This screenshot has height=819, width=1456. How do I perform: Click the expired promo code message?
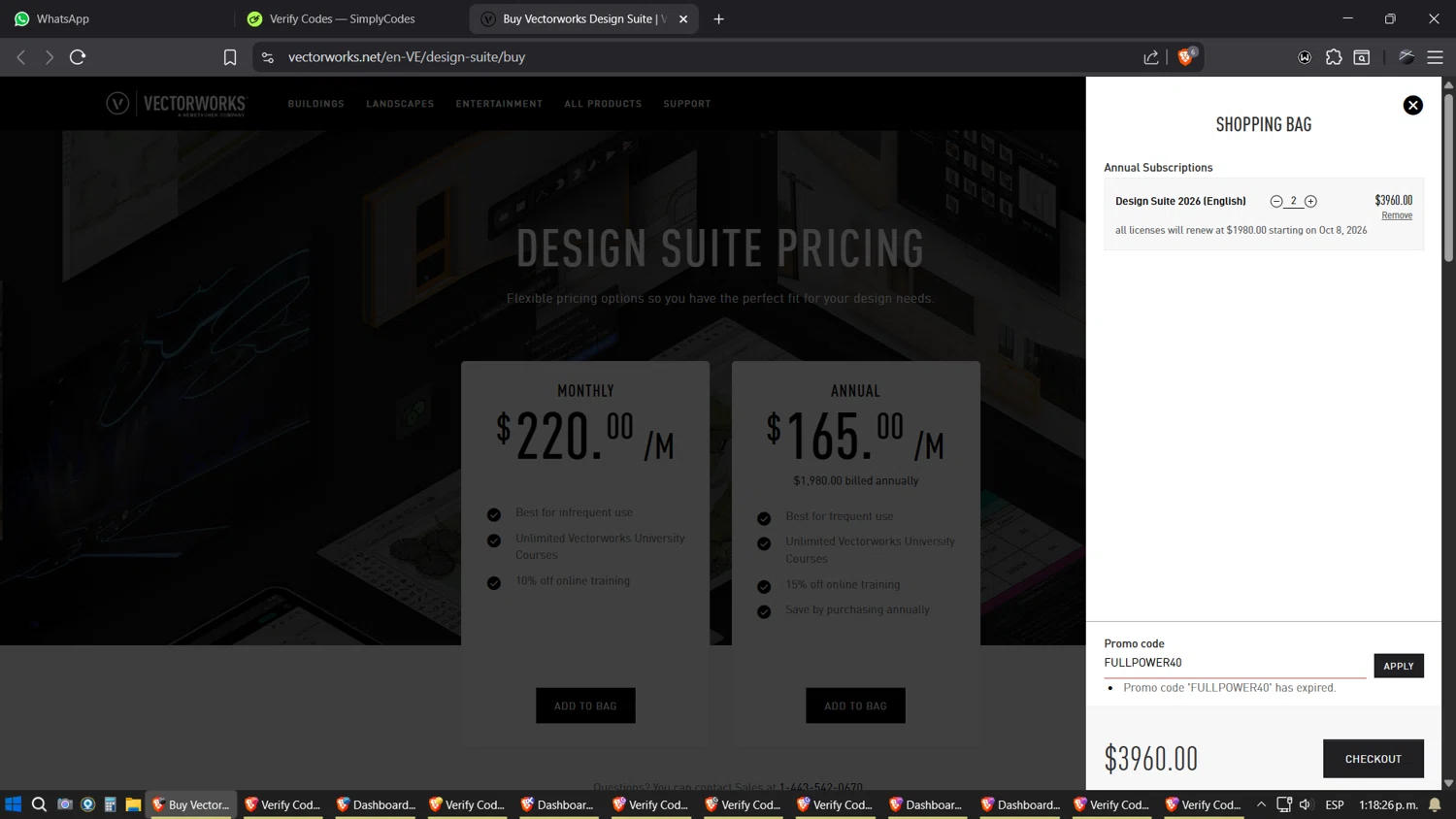coord(1229,688)
